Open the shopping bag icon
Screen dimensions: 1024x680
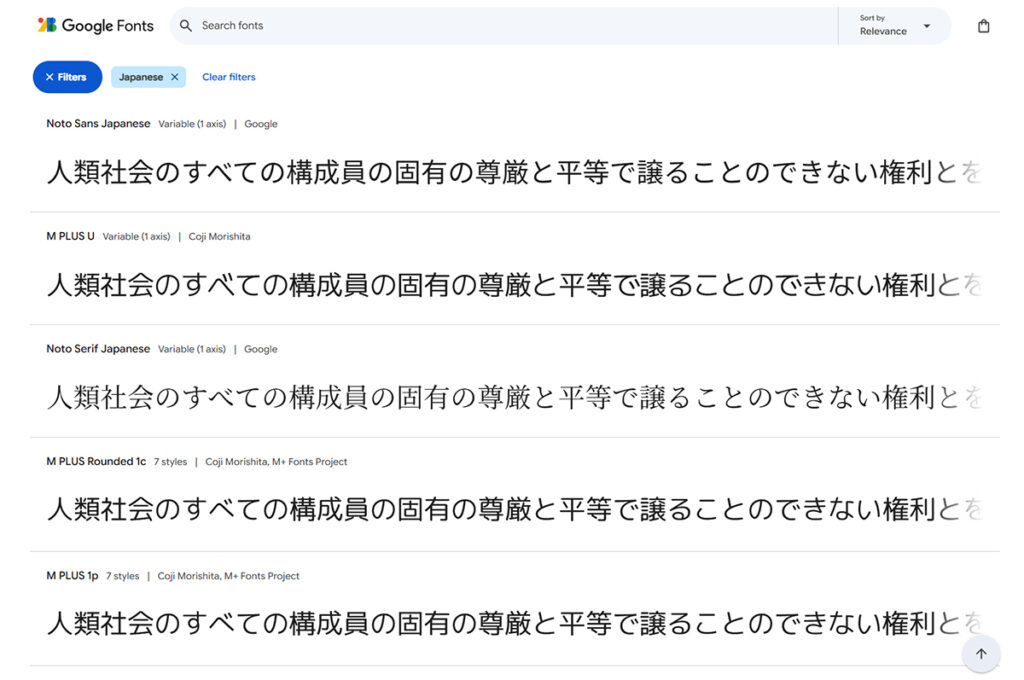click(x=983, y=26)
